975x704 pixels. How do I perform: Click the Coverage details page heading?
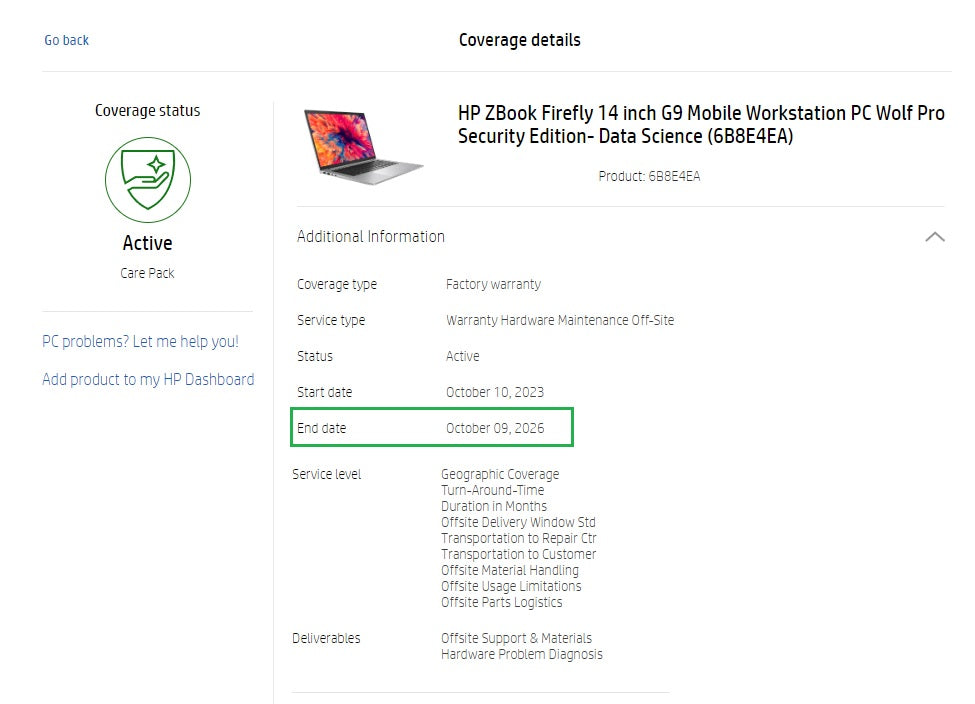[x=519, y=40]
